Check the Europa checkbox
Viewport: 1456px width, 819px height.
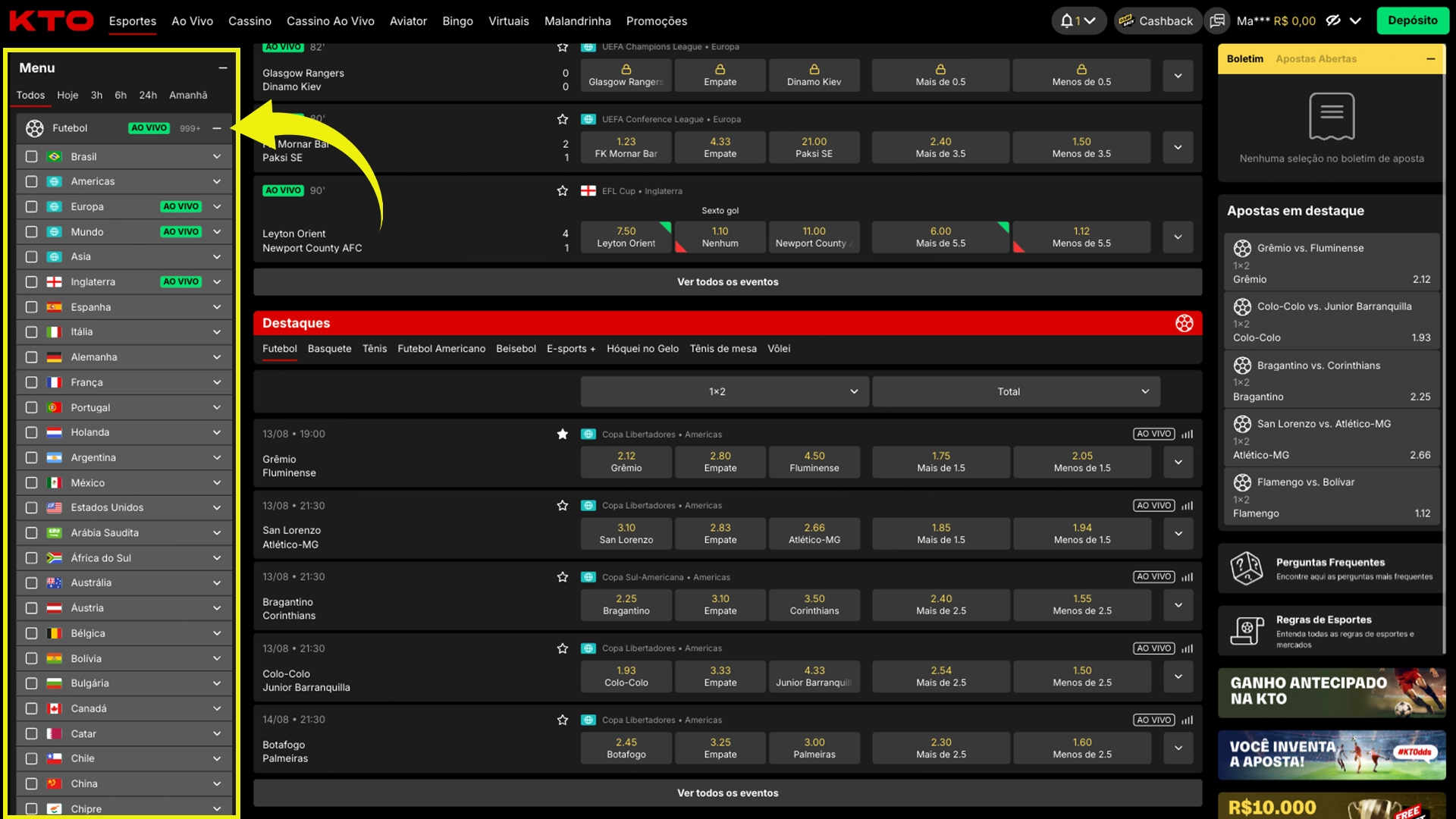point(31,207)
